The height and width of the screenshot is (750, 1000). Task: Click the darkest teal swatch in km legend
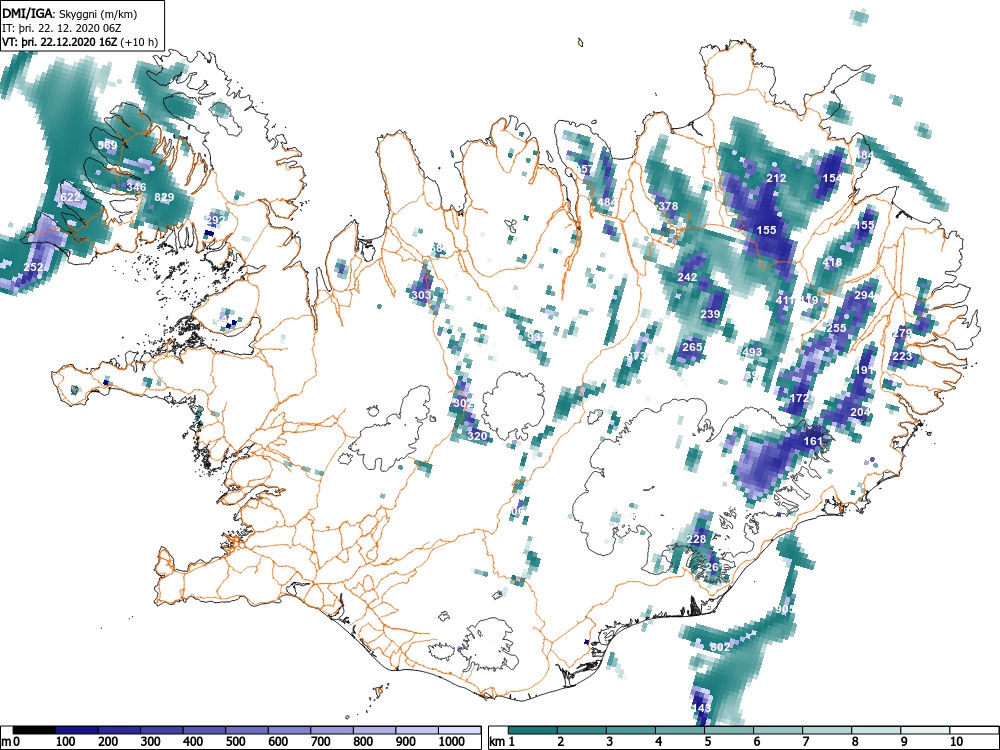coord(533,730)
